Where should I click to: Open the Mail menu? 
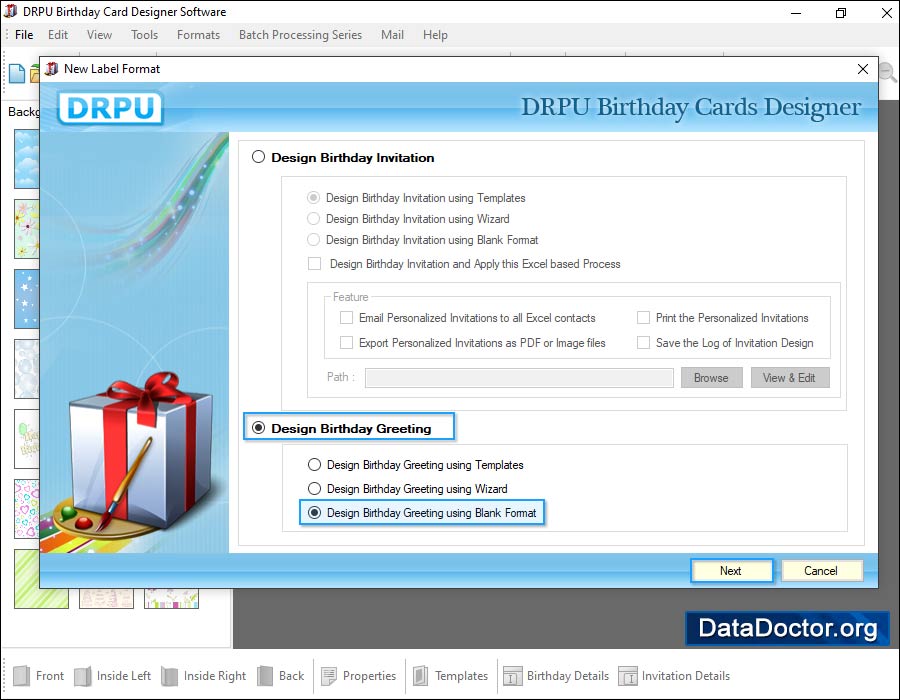[x=392, y=35]
